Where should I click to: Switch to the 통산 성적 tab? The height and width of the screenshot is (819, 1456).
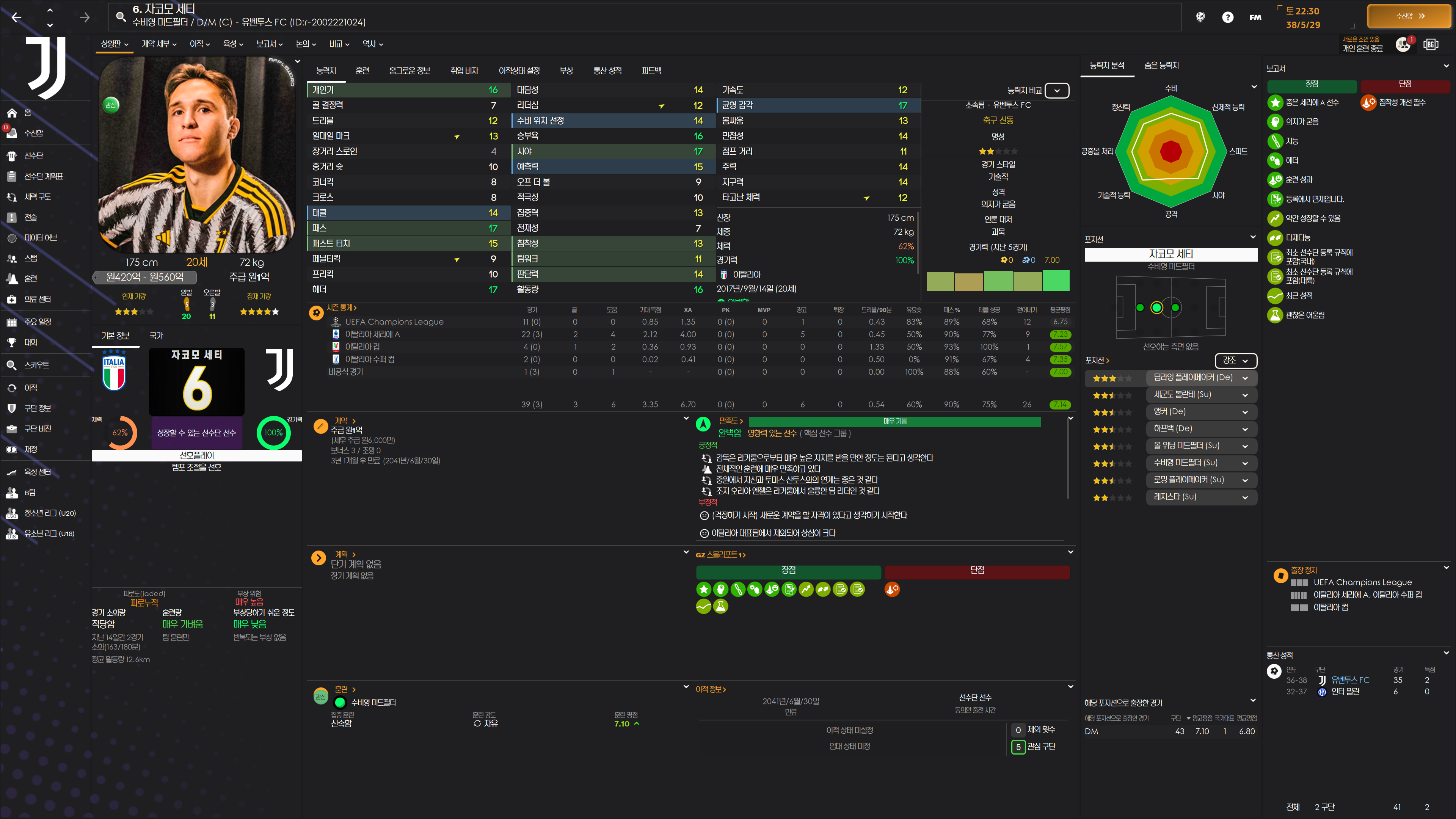click(x=607, y=71)
